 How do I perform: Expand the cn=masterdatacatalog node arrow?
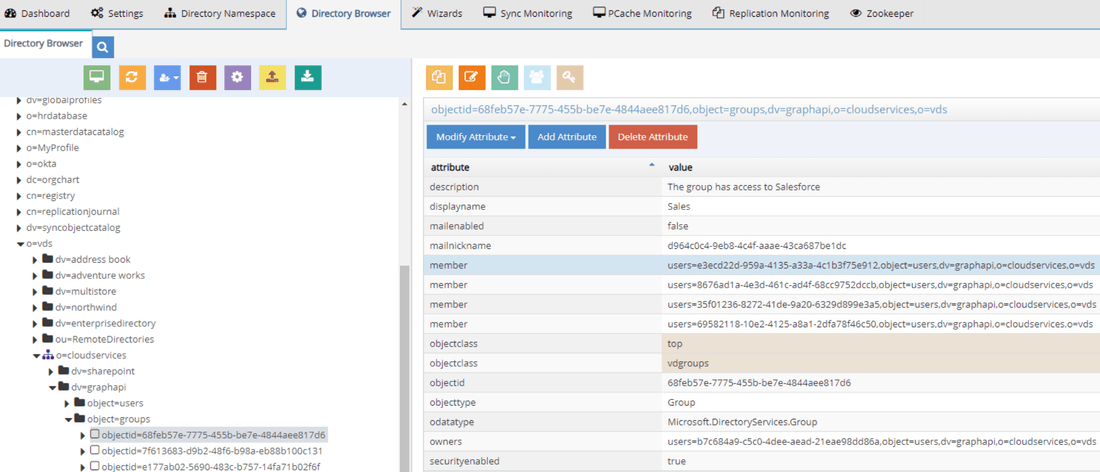[x=19, y=132]
